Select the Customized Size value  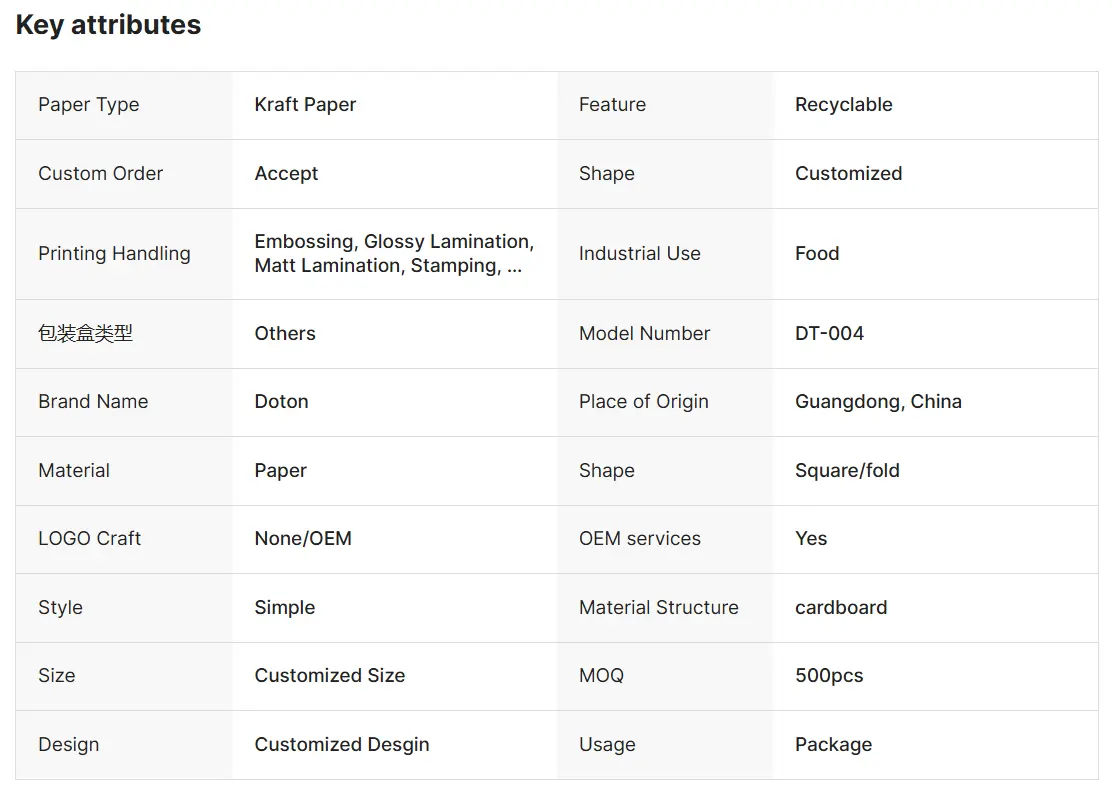[330, 675]
